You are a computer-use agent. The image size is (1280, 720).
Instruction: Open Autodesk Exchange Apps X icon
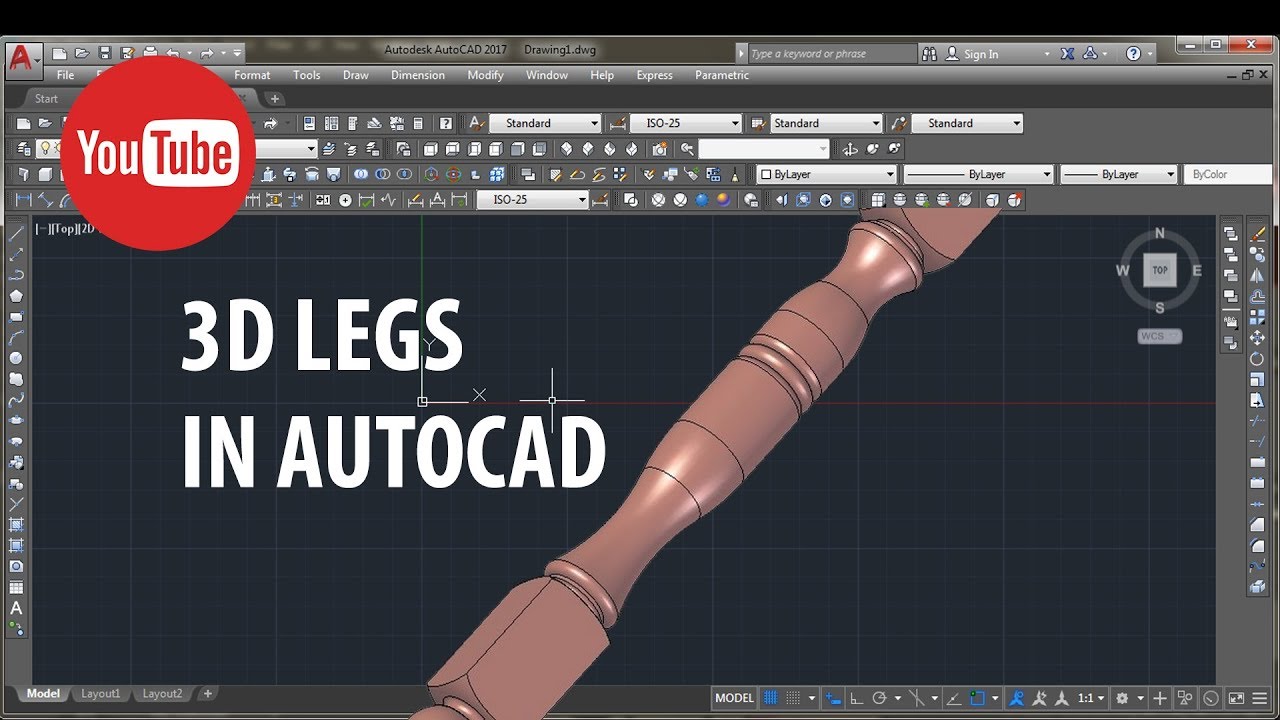pyautogui.click(x=1068, y=54)
